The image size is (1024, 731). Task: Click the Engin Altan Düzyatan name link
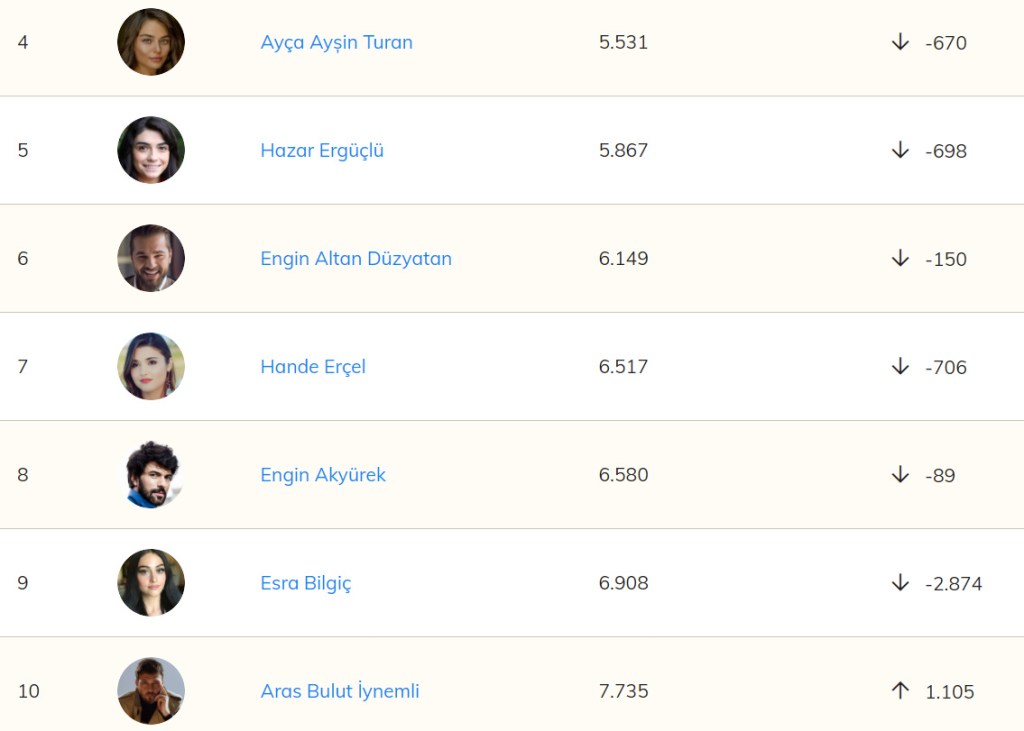click(356, 258)
